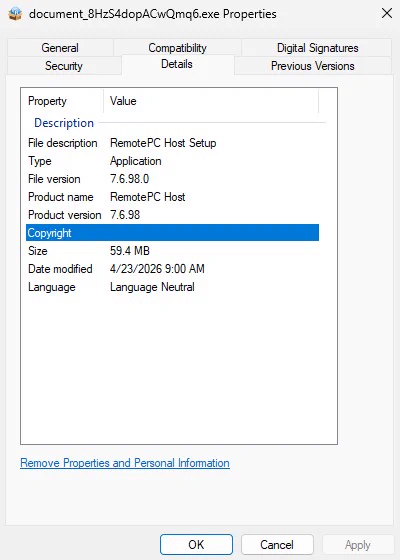Viewport: 400px width, 560px height.
Task: Open the Digital Signatures tab
Action: 318,48
